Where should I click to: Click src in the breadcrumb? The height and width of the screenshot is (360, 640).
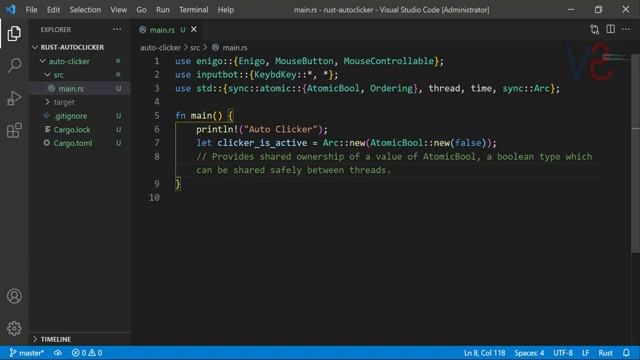(195, 47)
